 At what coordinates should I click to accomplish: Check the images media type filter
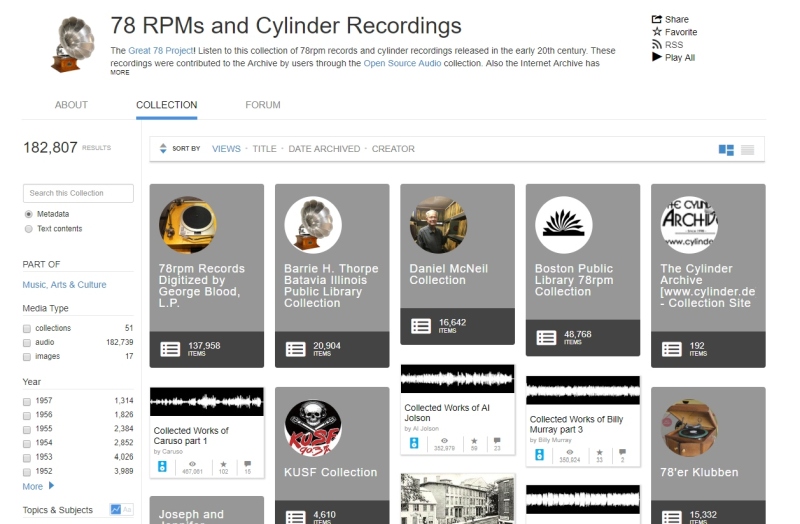(27, 357)
